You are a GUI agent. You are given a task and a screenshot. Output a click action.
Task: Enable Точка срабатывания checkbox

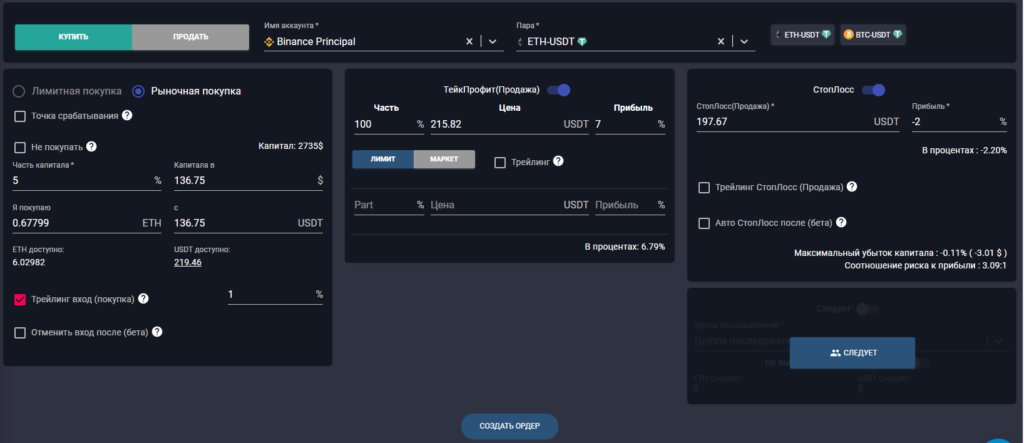tap(20, 116)
